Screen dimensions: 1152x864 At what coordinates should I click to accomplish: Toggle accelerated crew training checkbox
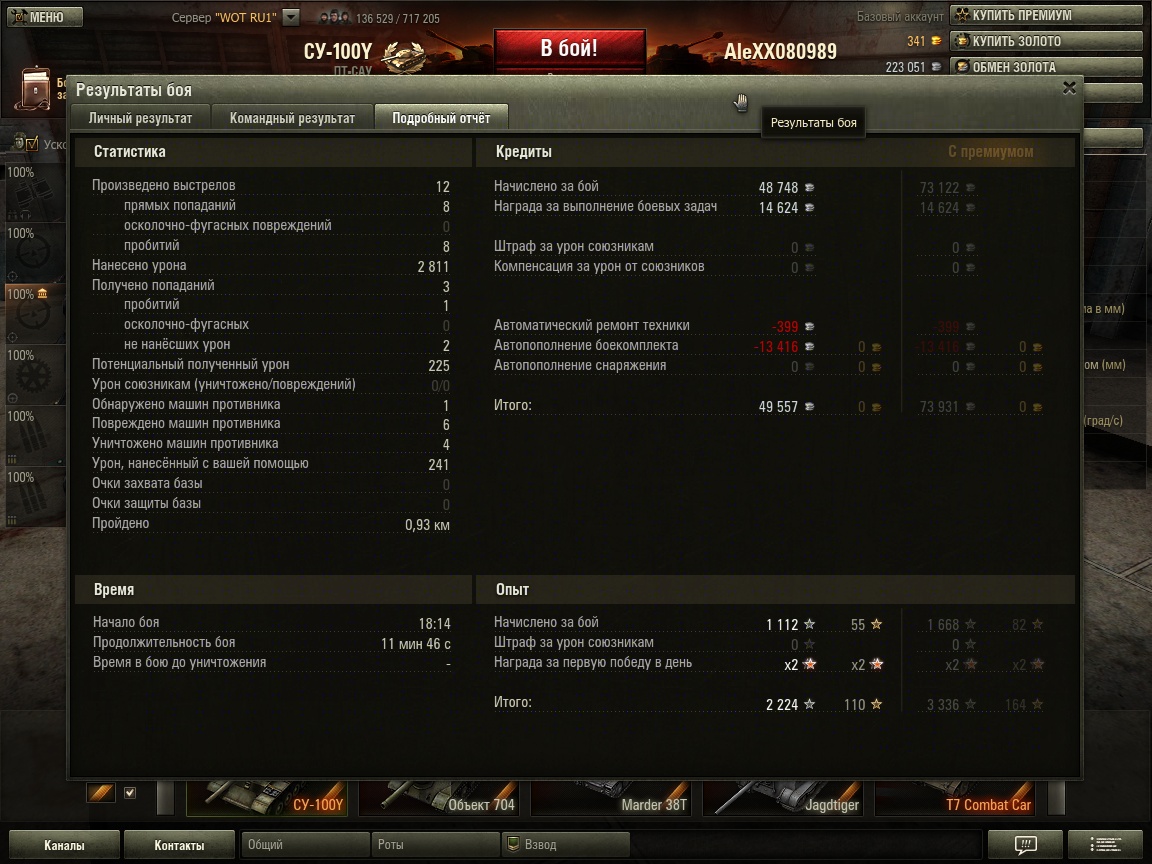[32, 145]
